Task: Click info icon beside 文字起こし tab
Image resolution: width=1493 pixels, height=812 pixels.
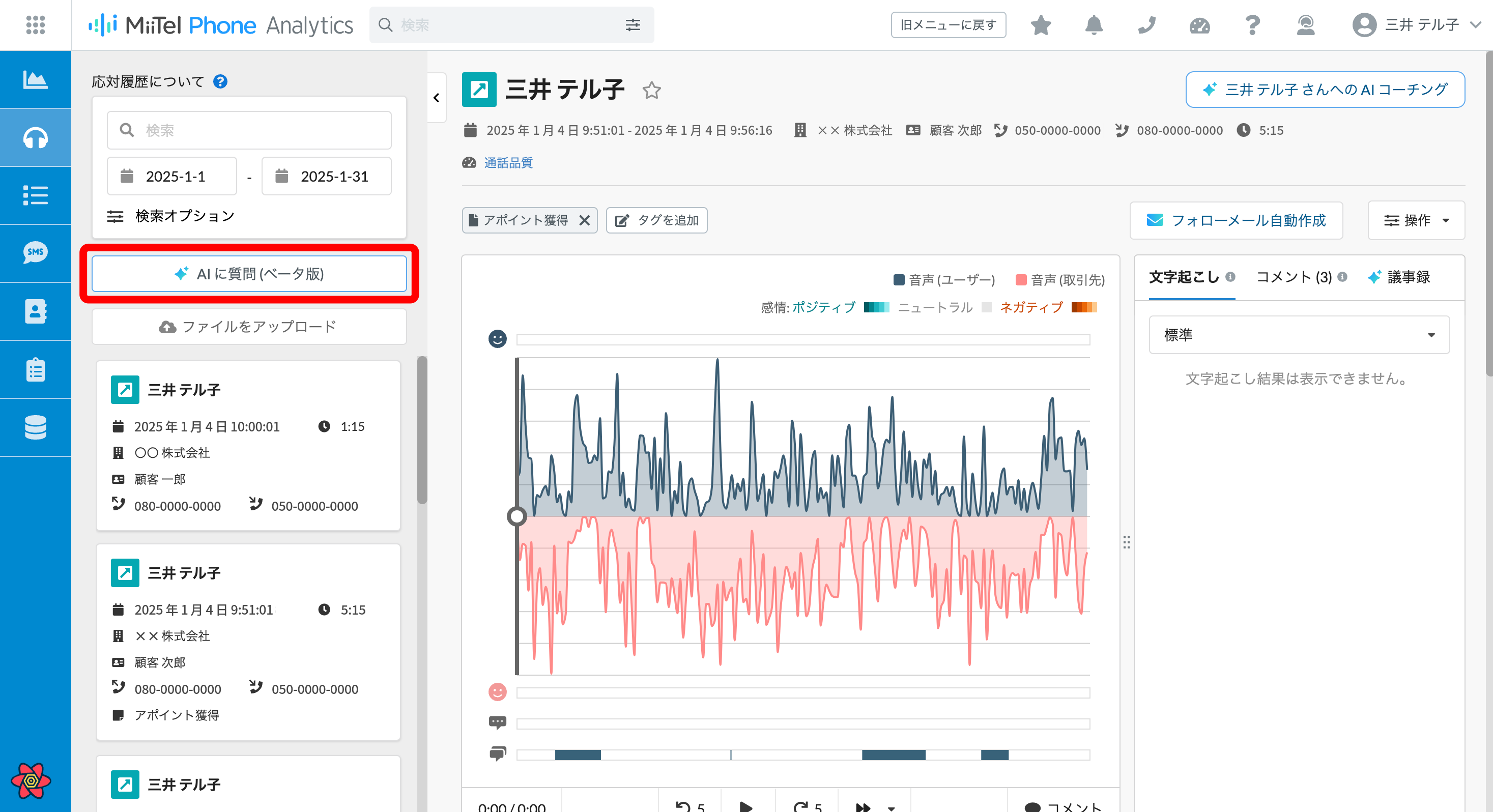Action: (x=1230, y=277)
